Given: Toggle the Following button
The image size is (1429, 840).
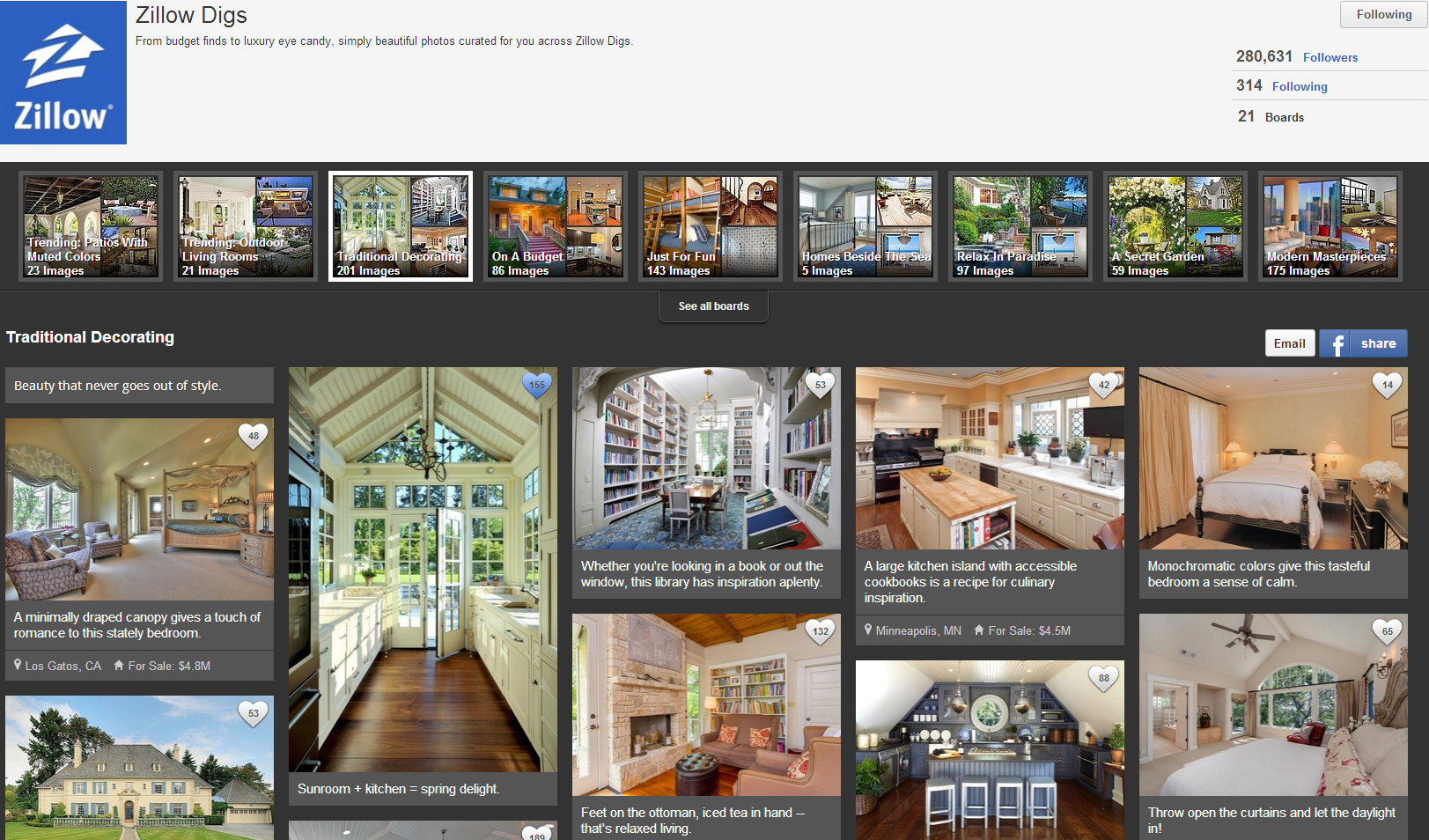Looking at the screenshot, I should tap(1383, 14).
